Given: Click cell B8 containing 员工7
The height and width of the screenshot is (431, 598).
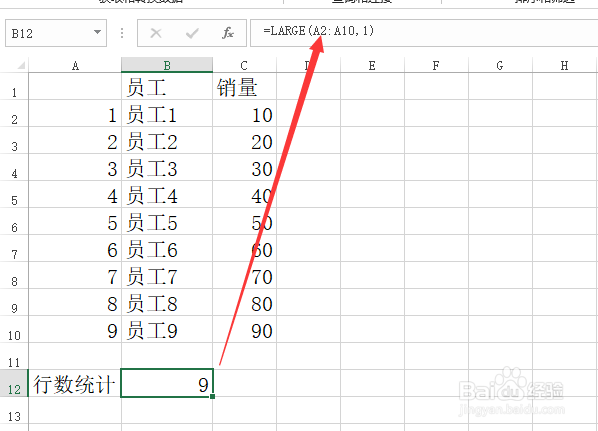Looking at the screenshot, I should tap(167, 275).
